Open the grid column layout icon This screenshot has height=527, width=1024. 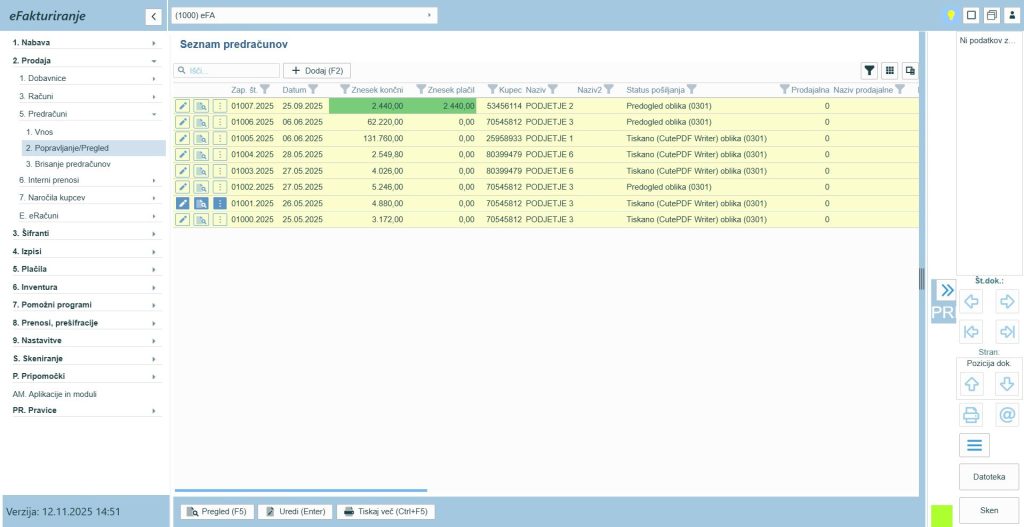tap(889, 70)
